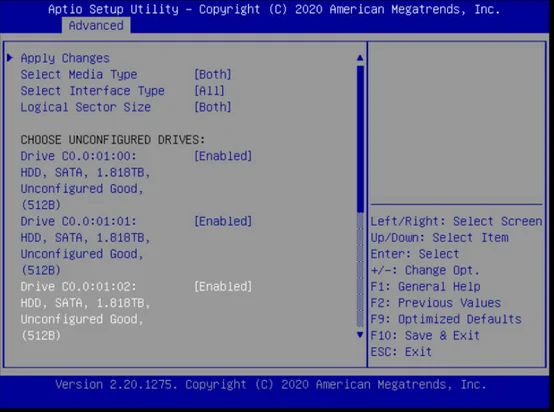Open Select Interface Type All option
Viewport: 554px width, 412px height.
tap(209, 91)
